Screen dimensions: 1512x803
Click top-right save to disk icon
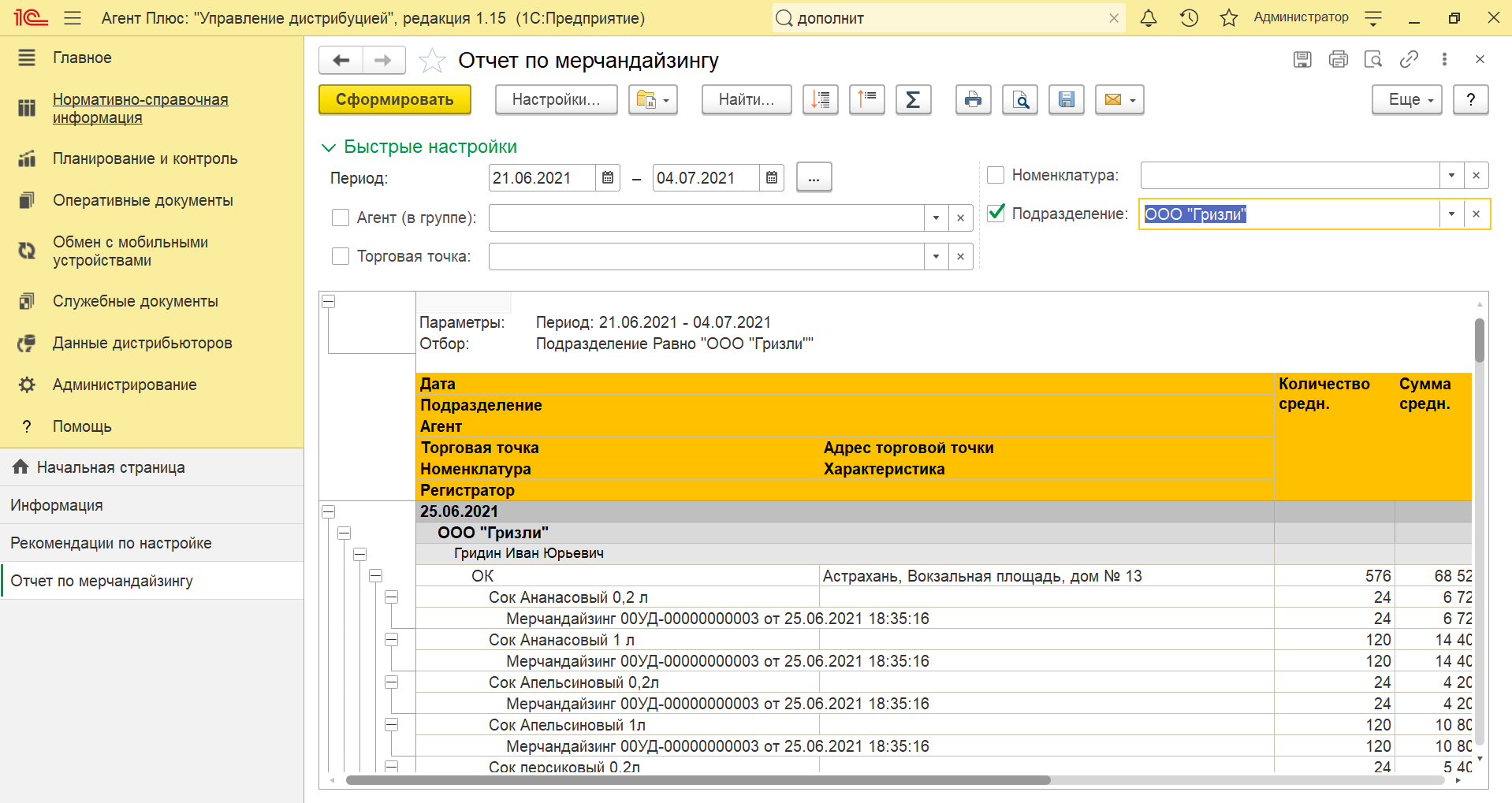tap(1302, 59)
